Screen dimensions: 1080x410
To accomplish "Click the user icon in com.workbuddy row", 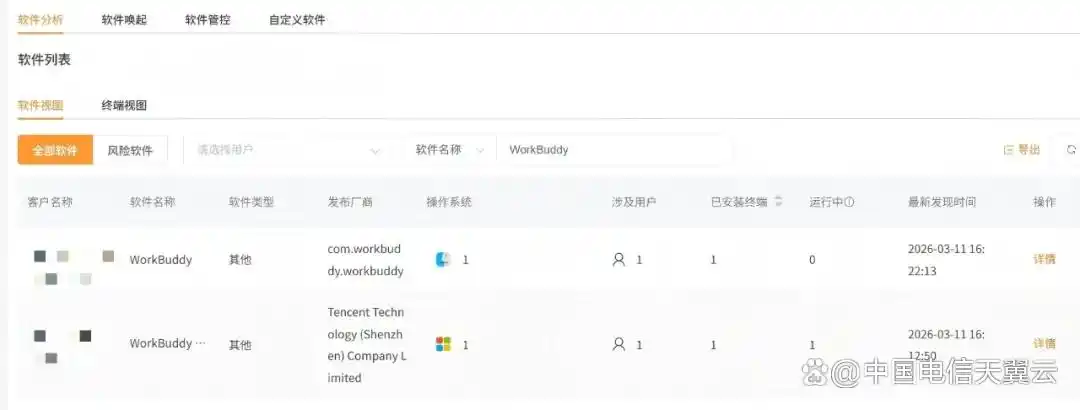I will [619, 260].
